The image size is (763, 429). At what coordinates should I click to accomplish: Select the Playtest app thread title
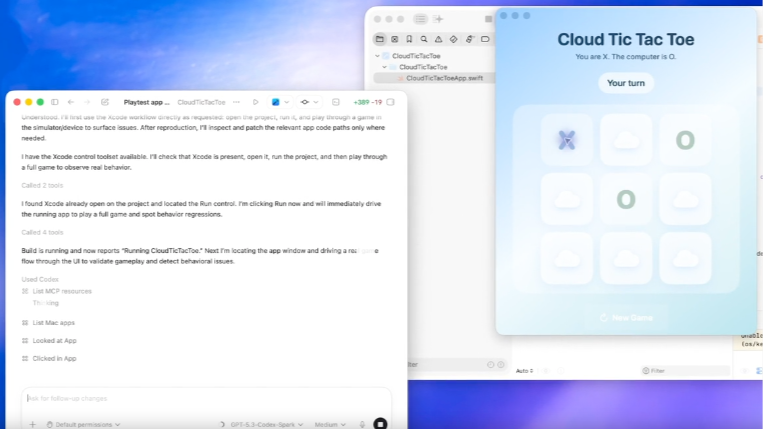(146, 102)
